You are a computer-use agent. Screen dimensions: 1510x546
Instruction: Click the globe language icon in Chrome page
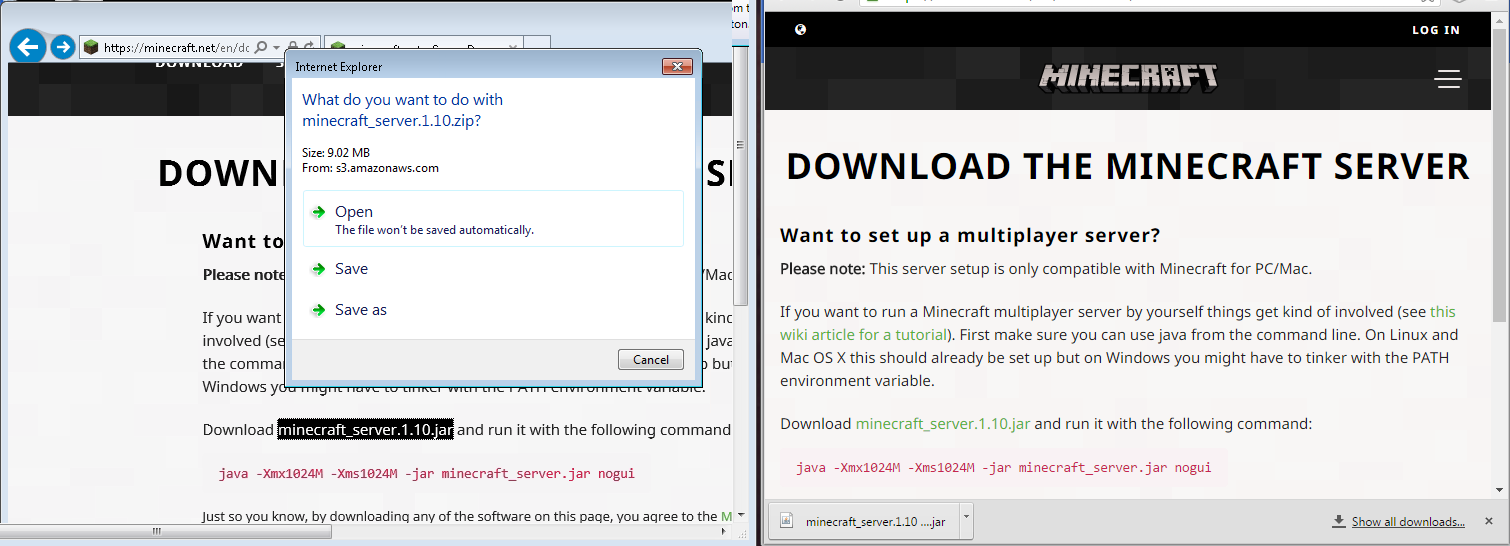coord(800,29)
